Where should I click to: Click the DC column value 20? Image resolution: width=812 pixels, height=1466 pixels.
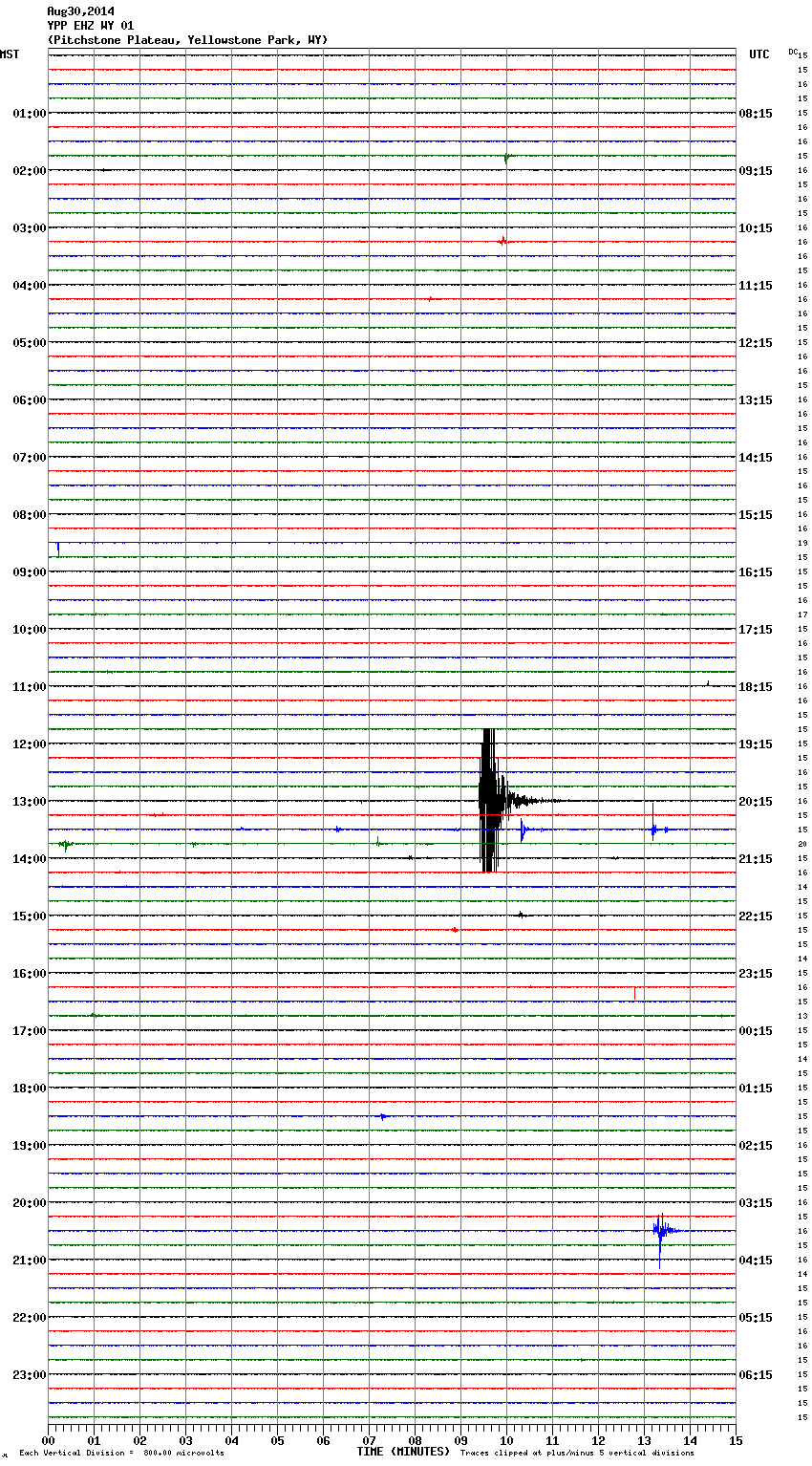point(802,845)
